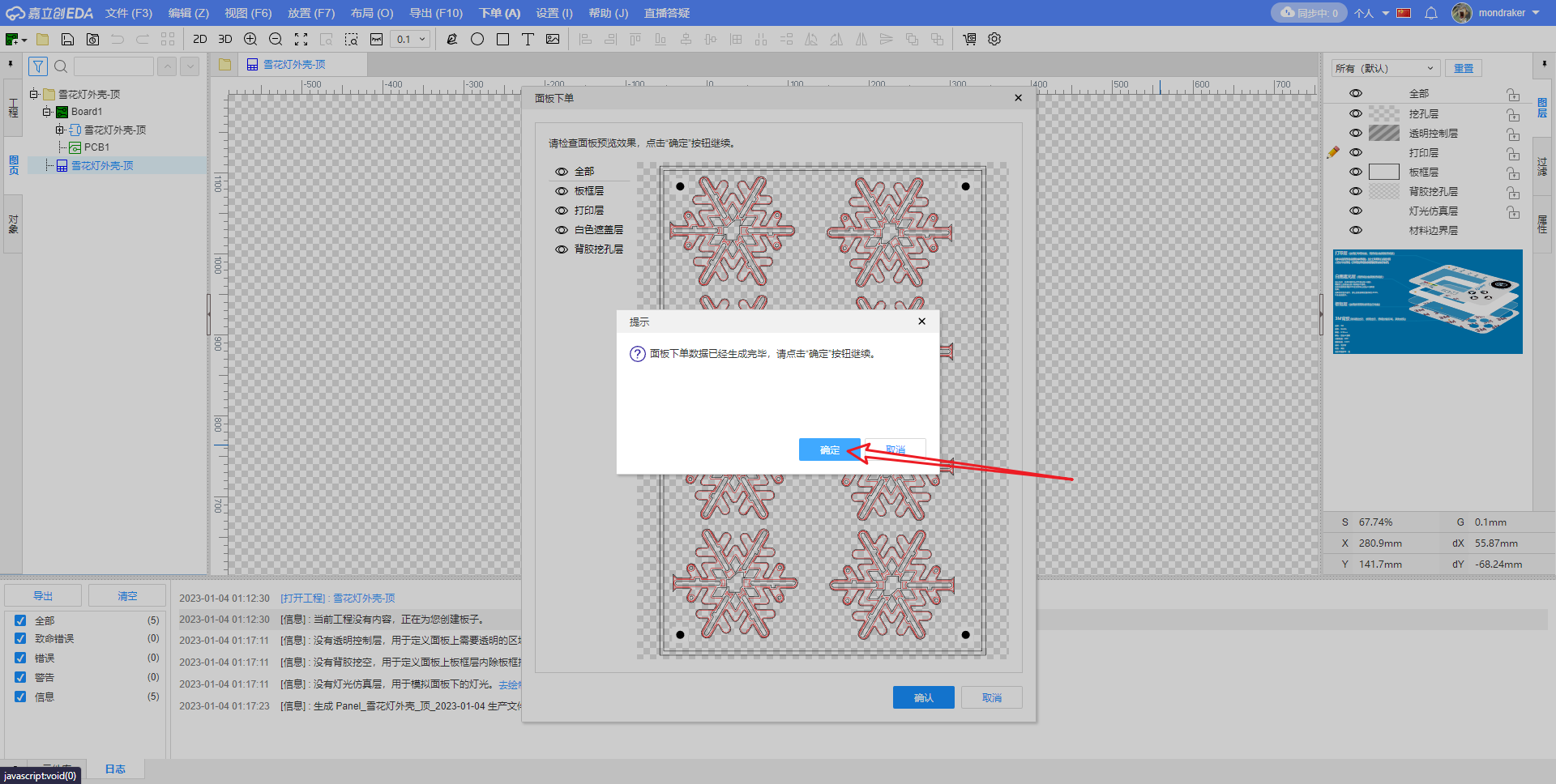Open the 导出 (F10) menu

[x=436, y=13]
